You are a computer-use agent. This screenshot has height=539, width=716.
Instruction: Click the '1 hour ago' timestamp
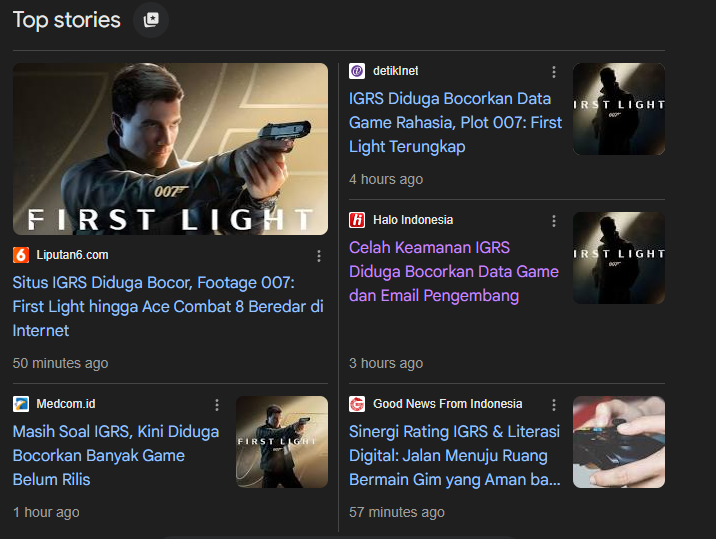coord(46,512)
